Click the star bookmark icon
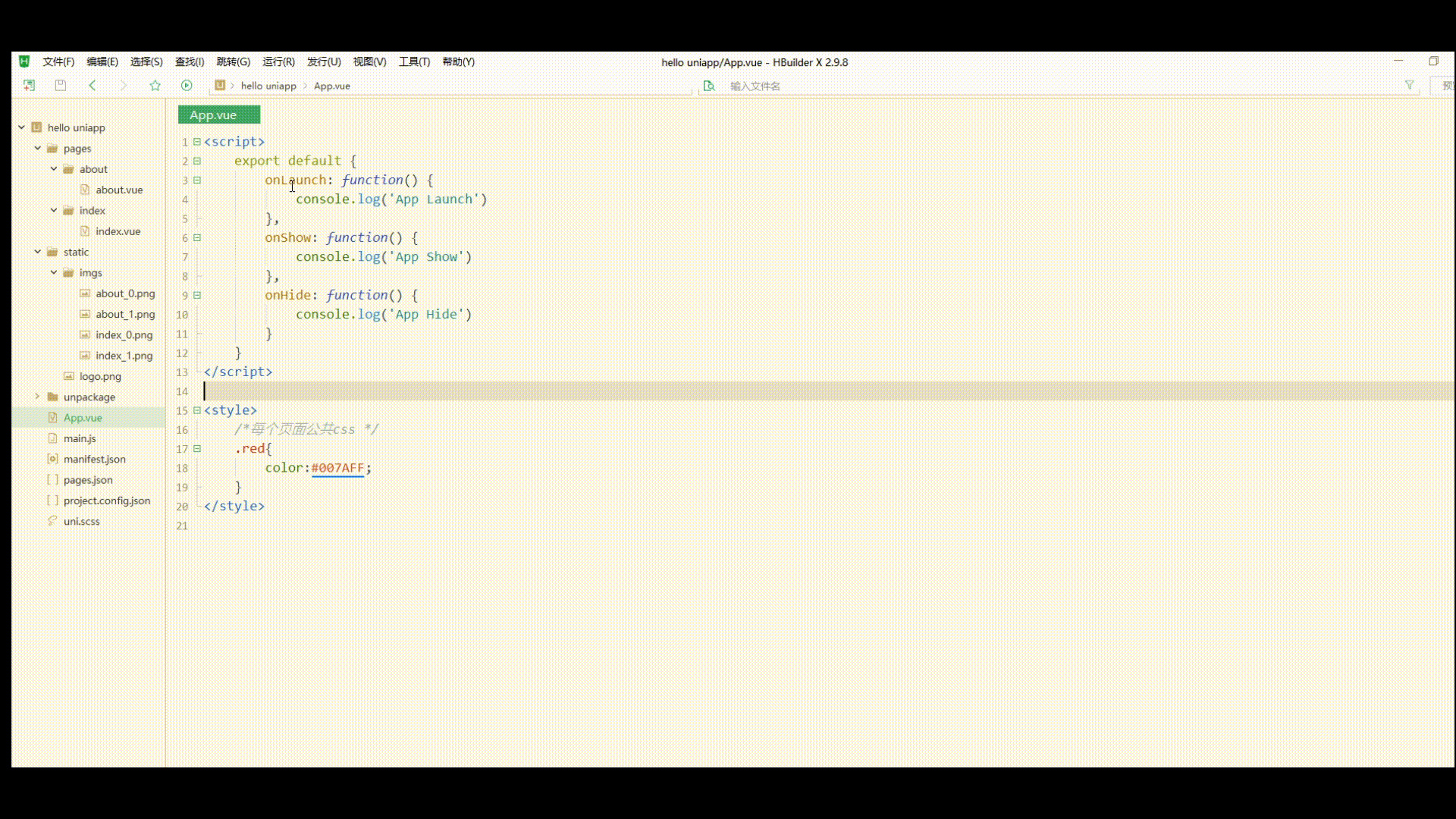 pyautogui.click(x=155, y=86)
